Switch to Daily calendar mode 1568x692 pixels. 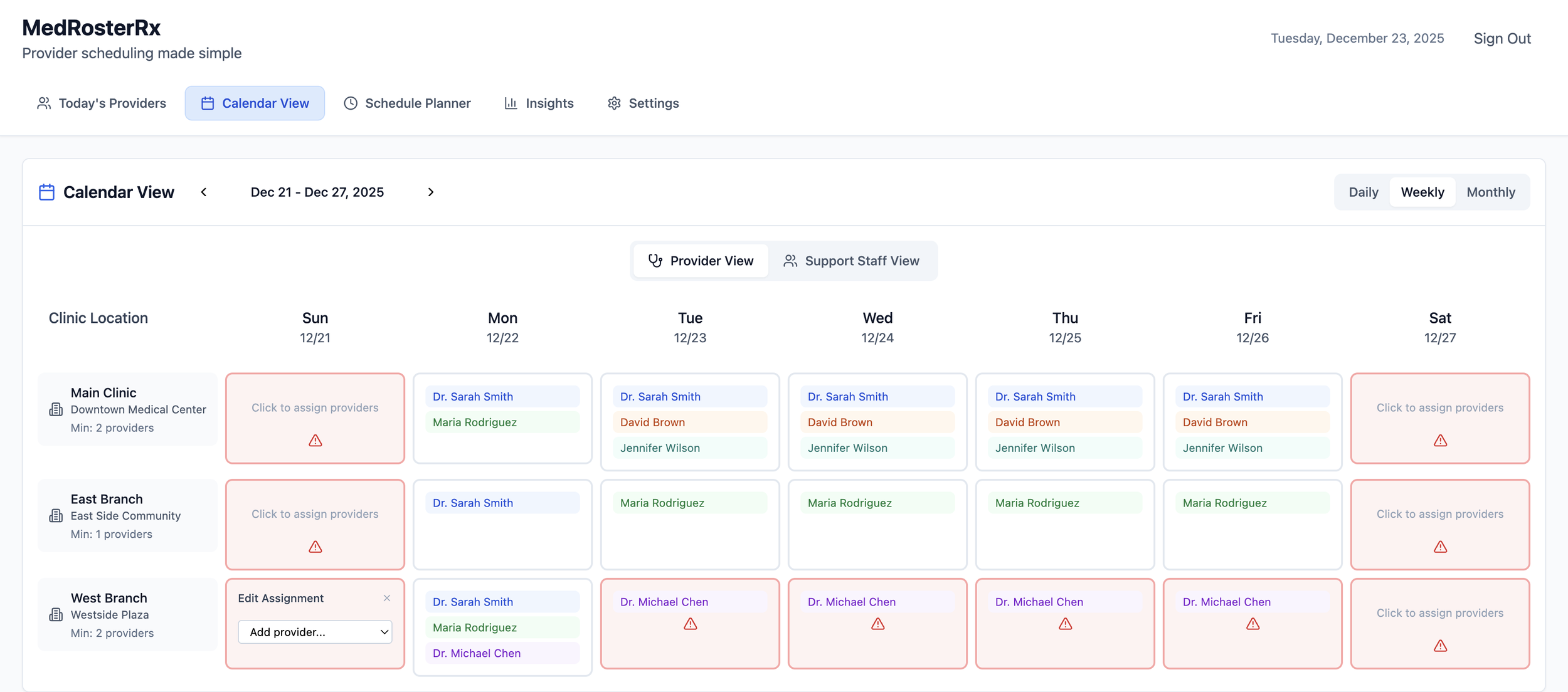(x=1363, y=192)
